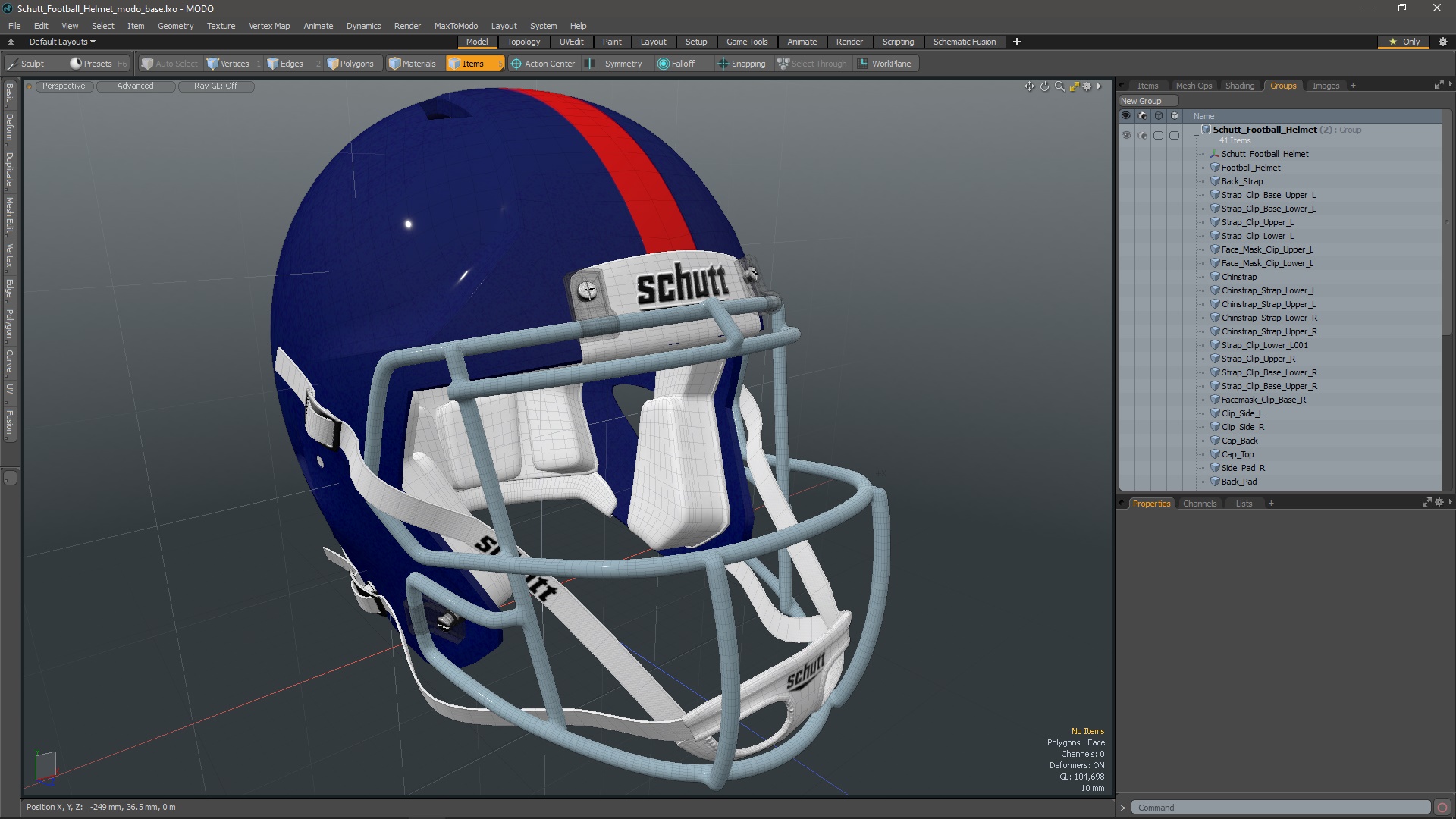Open viewport settings gear icon

(x=1087, y=86)
